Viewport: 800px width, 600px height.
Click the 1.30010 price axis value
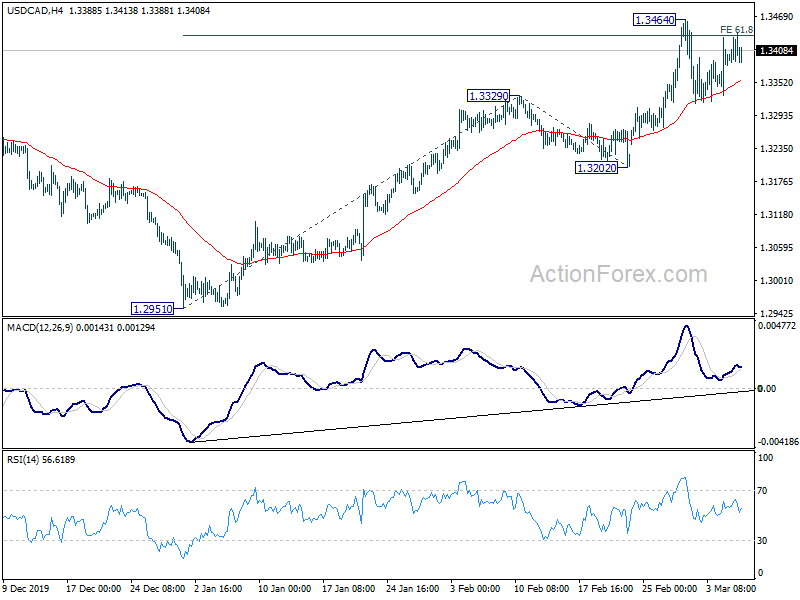point(777,281)
